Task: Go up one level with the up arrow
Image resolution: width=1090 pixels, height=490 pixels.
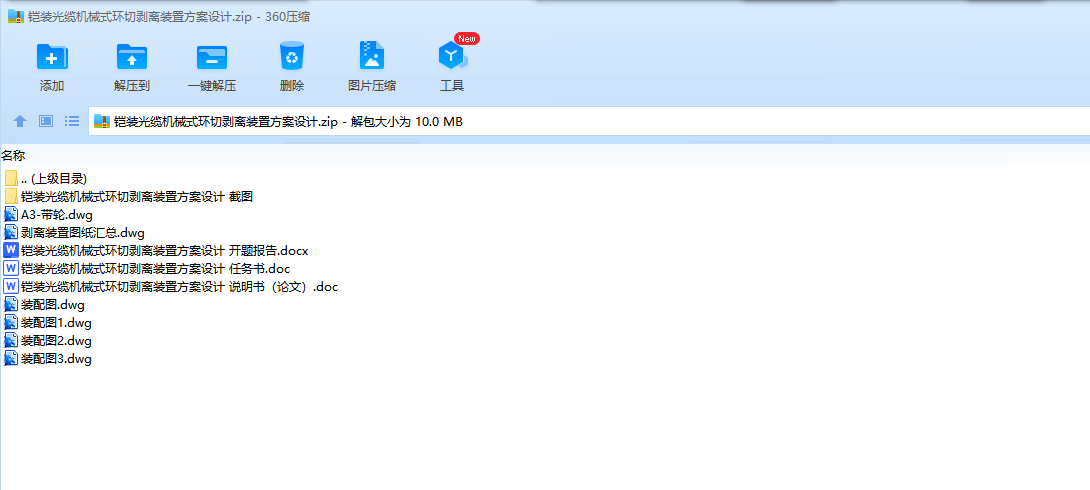Action: 20,122
